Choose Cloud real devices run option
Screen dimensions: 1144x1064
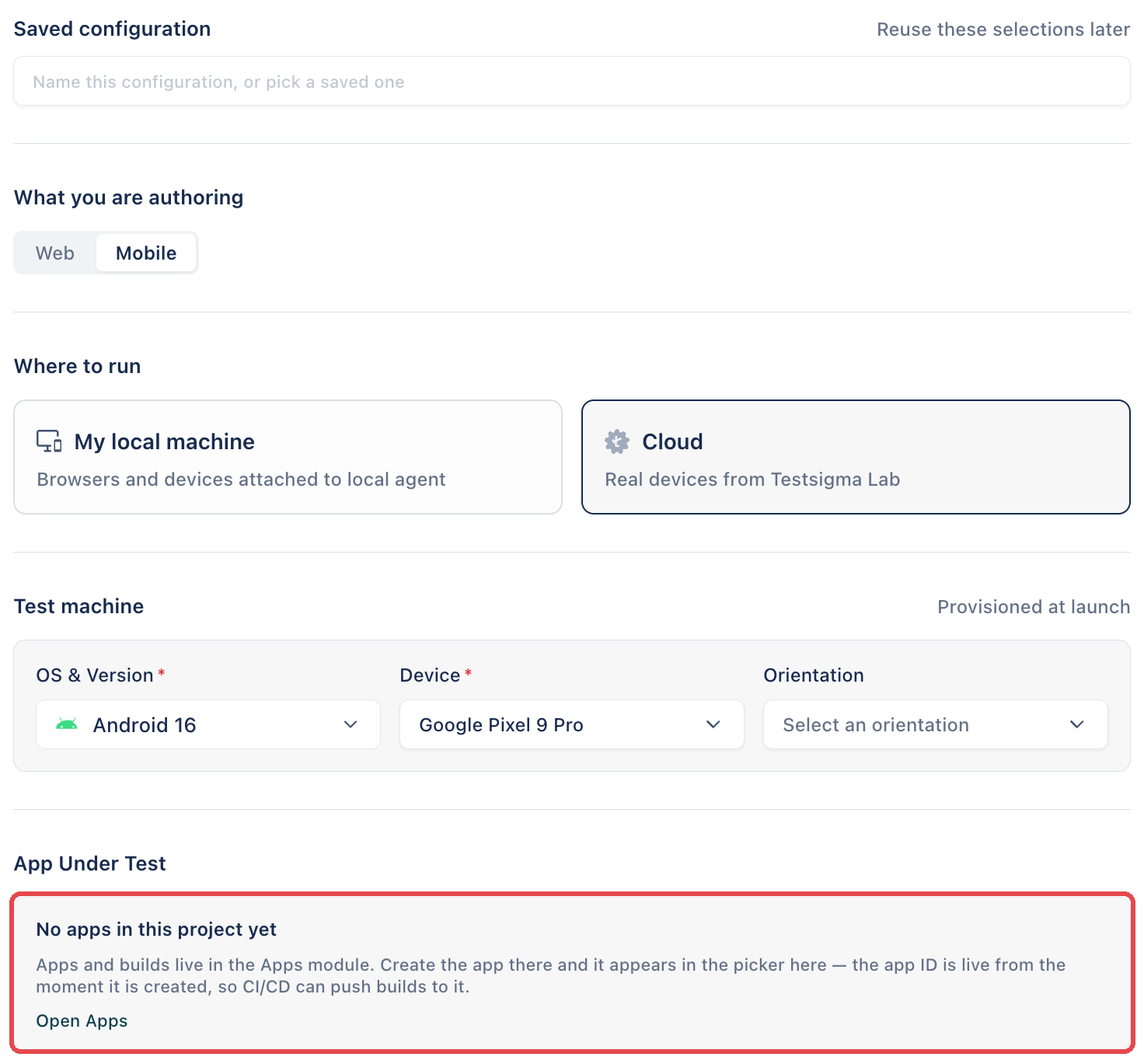856,457
